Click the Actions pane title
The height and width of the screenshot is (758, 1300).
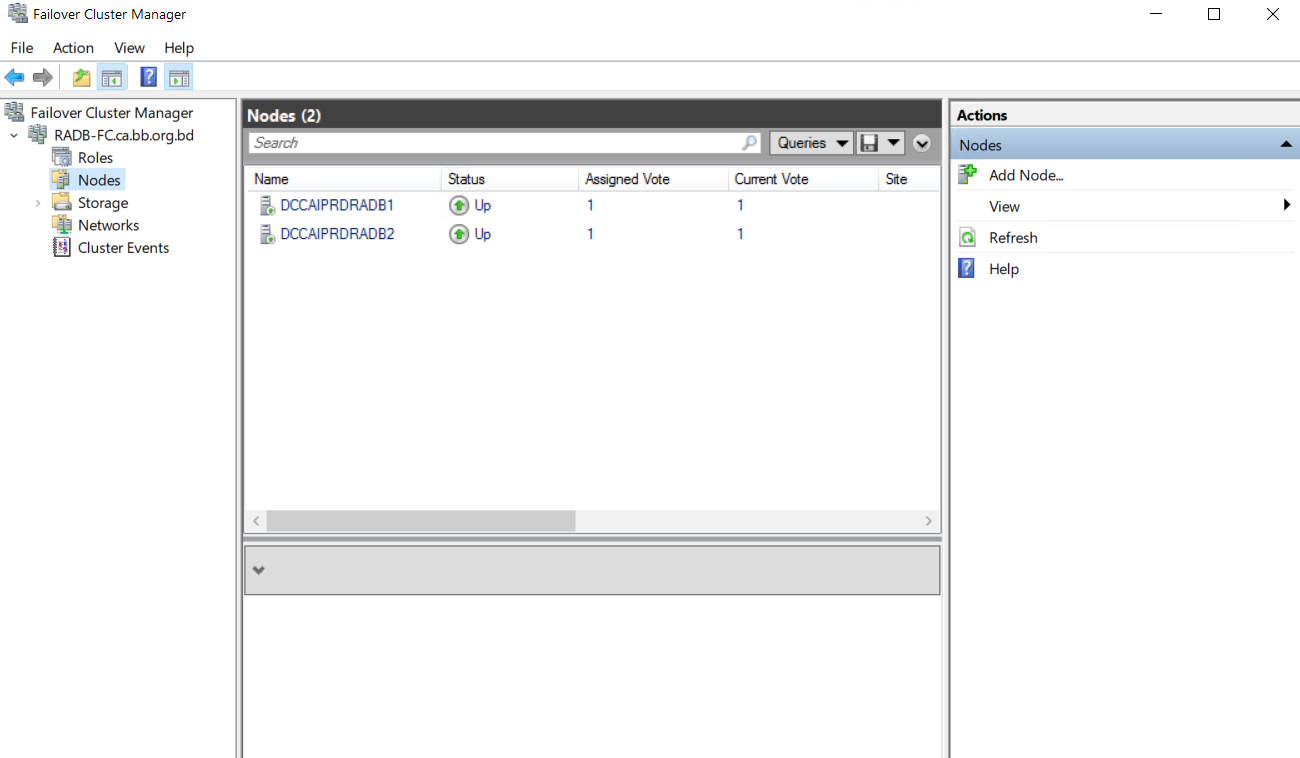pos(982,115)
